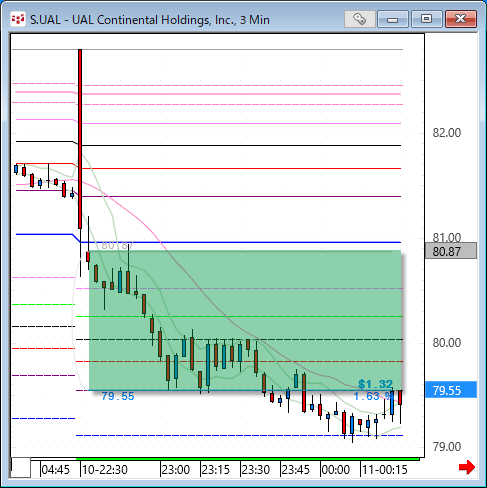This screenshot has height=488, width=487.
Task: Click the 23:15 time axis label
Action: (216, 470)
